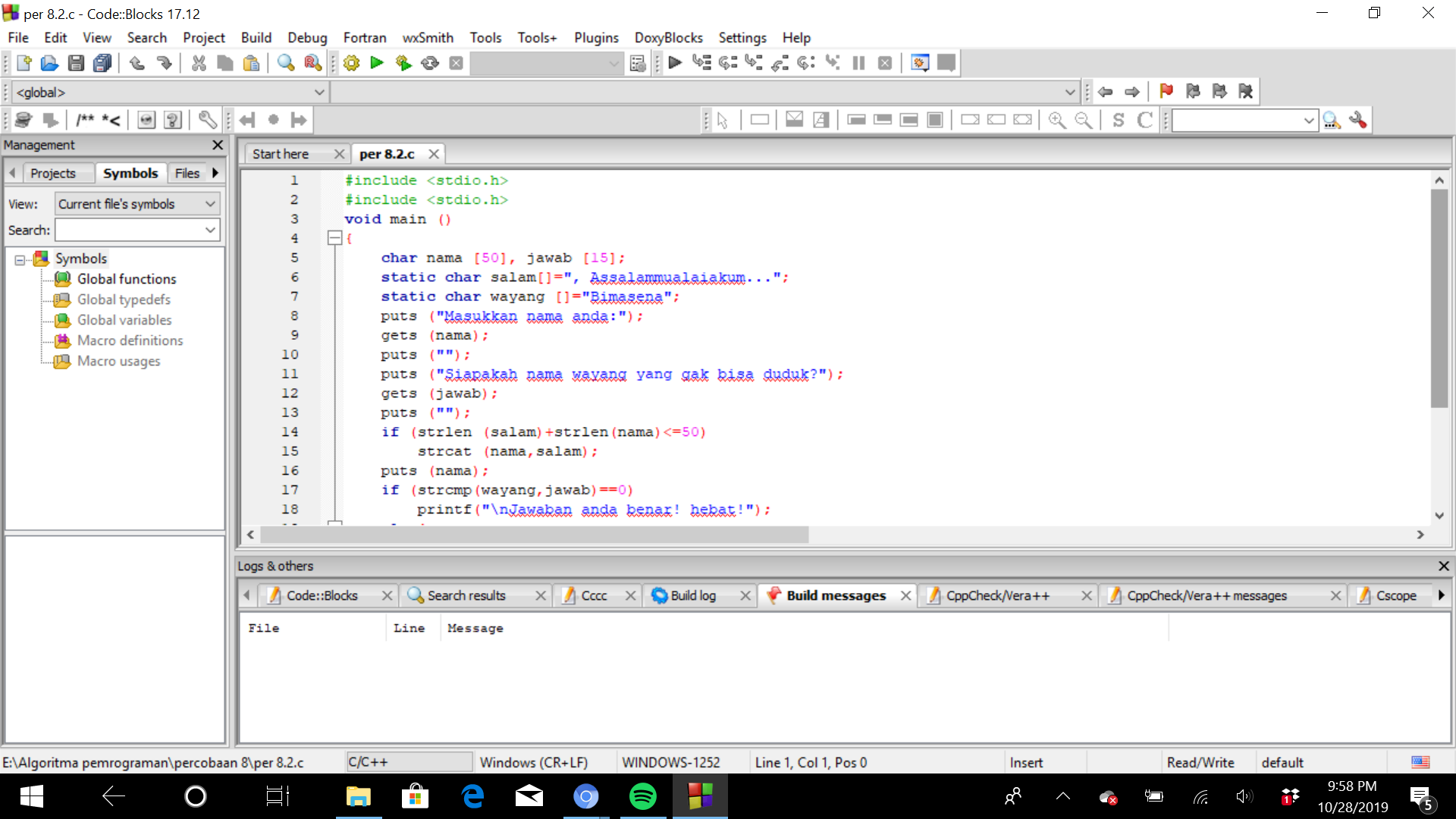Viewport: 1456px width, 819px height.
Task: Click the Toggle bookmark red flag icon
Action: (1166, 92)
